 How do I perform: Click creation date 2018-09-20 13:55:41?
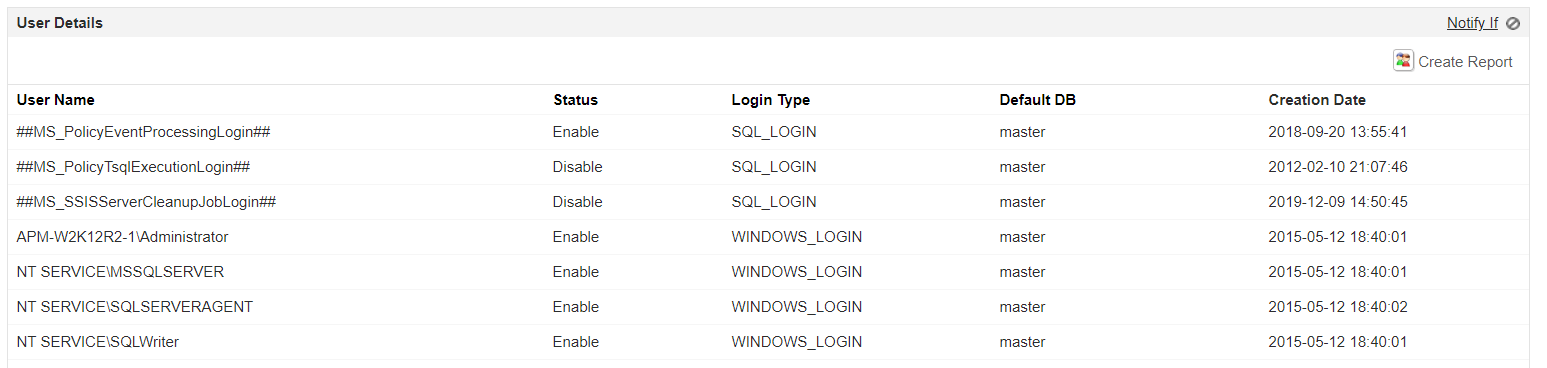click(x=1337, y=132)
